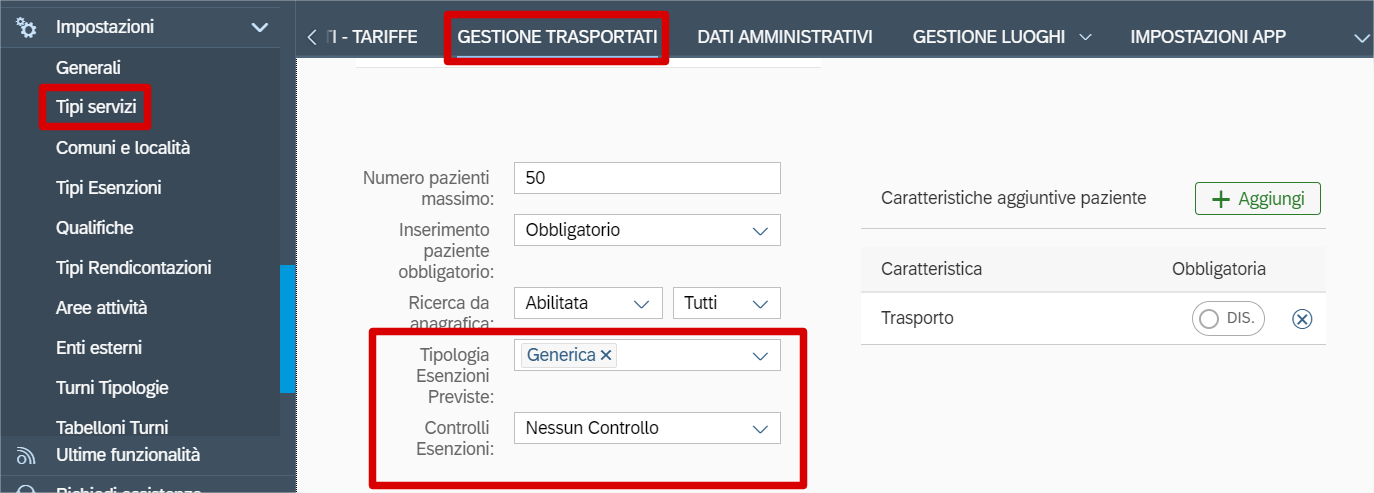Image resolution: width=1374 pixels, height=493 pixels.
Task: Click the Ultime funzionalità feed icon
Action: pos(27,456)
